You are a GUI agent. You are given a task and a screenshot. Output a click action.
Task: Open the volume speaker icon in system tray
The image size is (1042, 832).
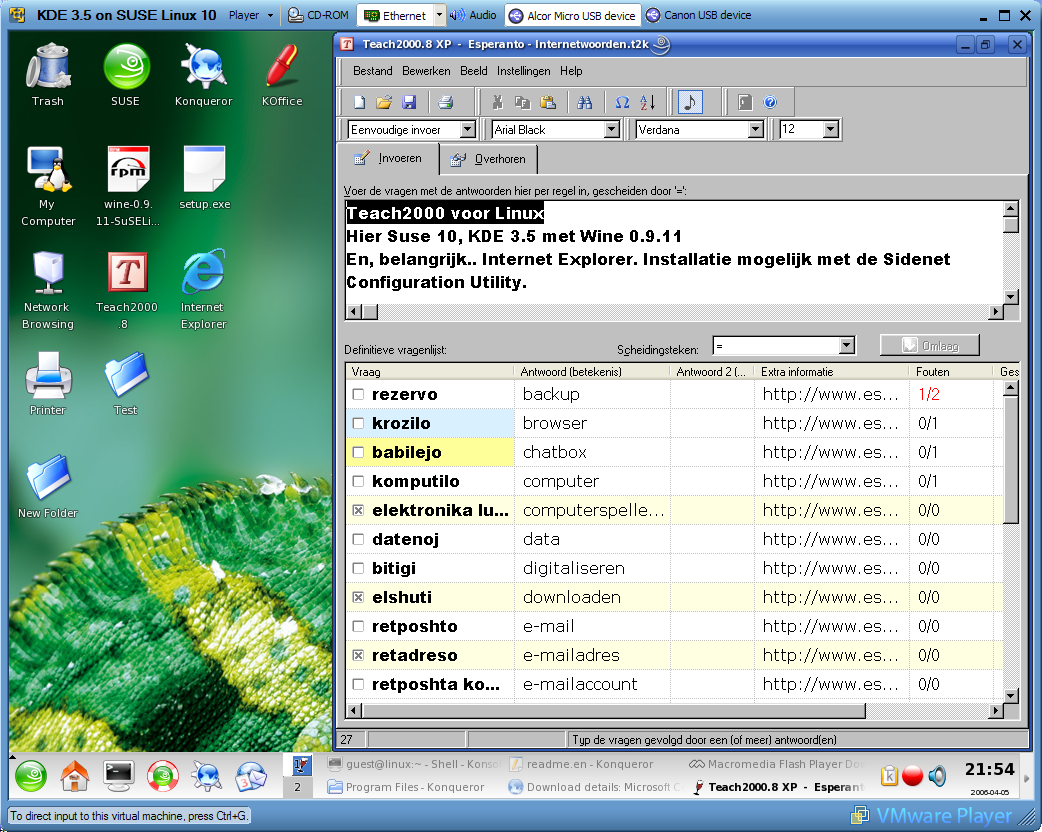coord(937,776)
